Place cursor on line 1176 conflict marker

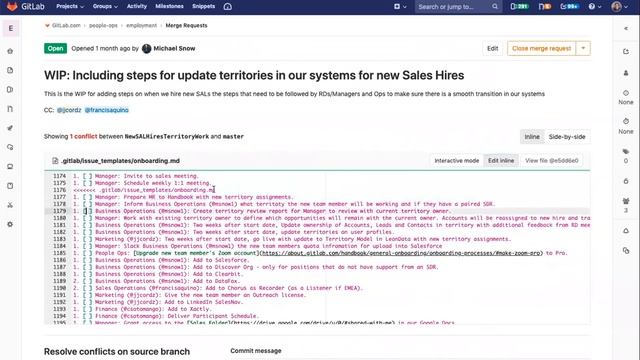(144, 190)
